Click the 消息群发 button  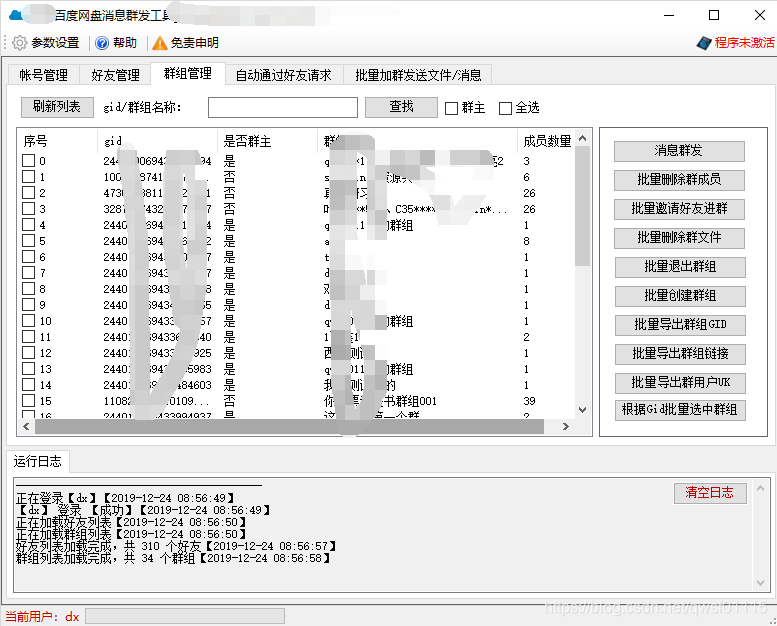(x=679, y=151)
